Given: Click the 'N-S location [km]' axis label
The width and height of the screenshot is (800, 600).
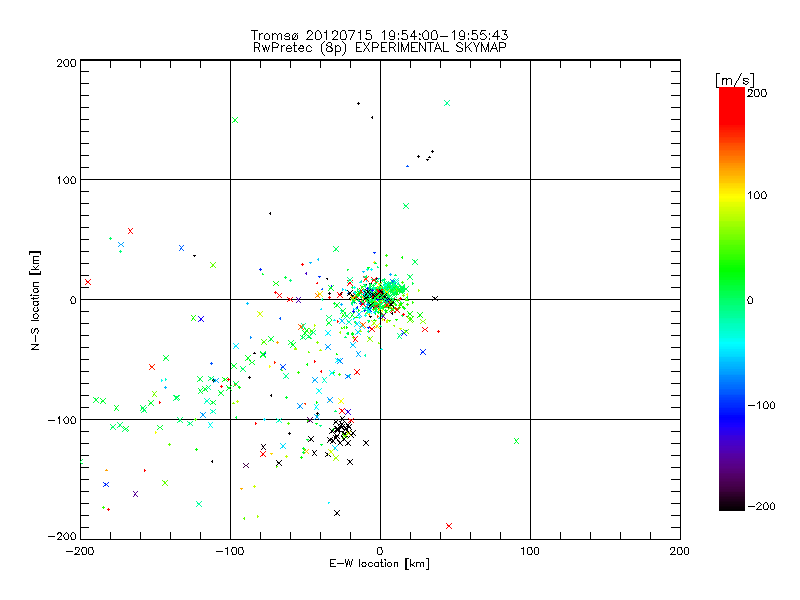Looking at the screenshot, I should (35, 300).
